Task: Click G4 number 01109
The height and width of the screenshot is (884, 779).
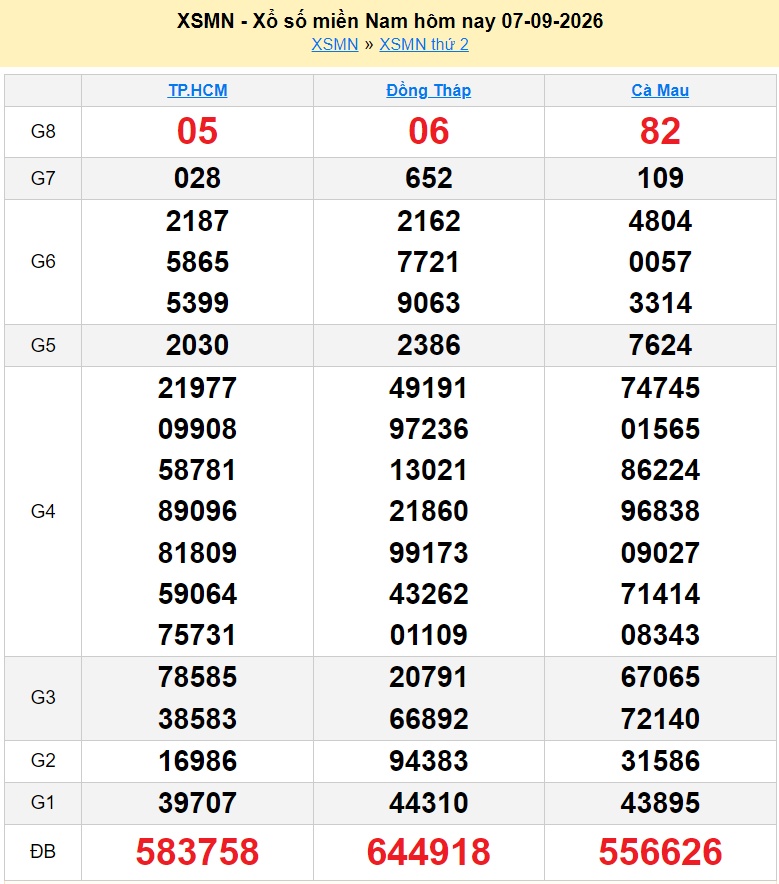Action: (428, 635)
